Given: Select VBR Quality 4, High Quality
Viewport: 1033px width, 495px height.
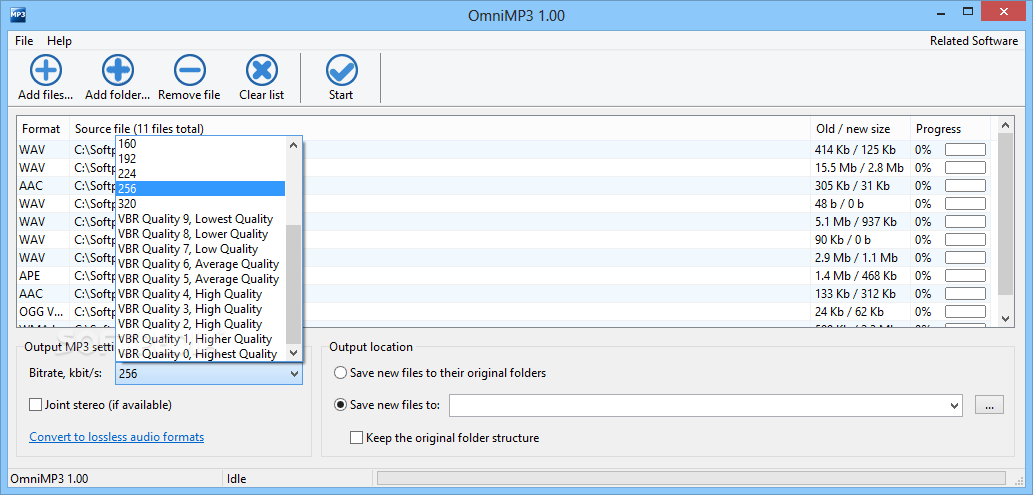Looking at the screenshot, I should click(x=200, y=294).
